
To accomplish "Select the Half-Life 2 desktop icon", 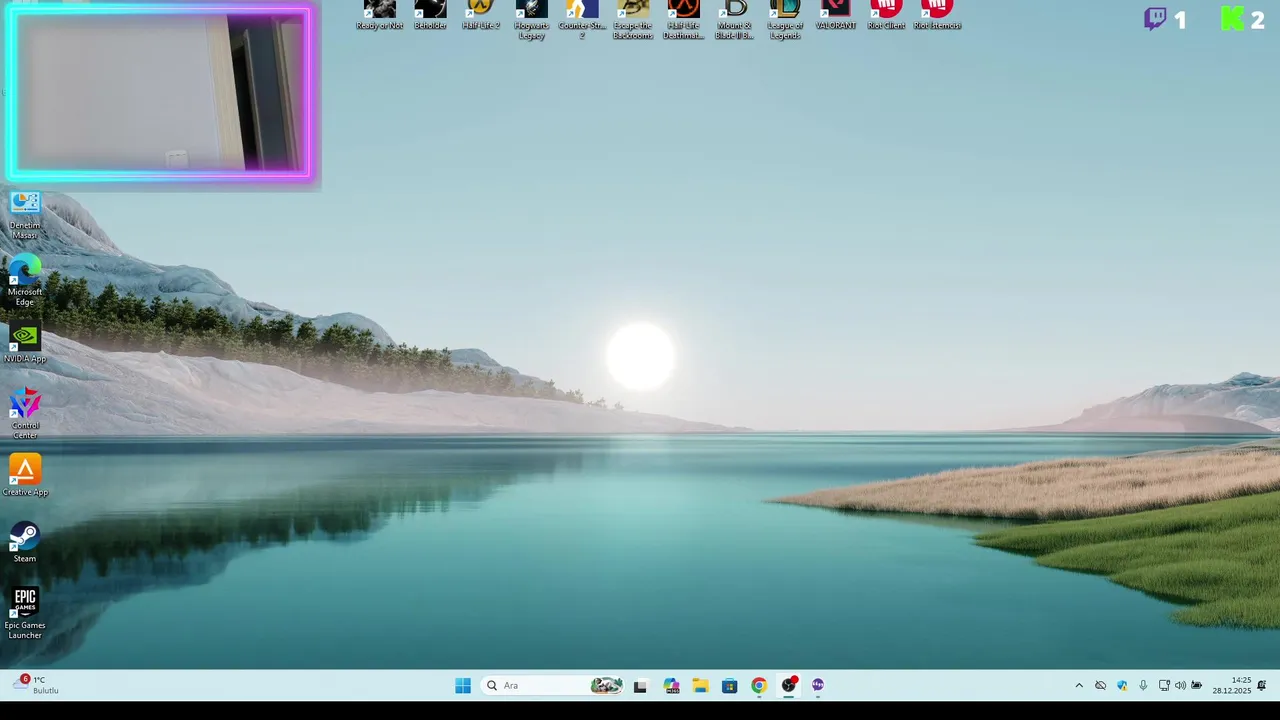I will tap(481, 15).
